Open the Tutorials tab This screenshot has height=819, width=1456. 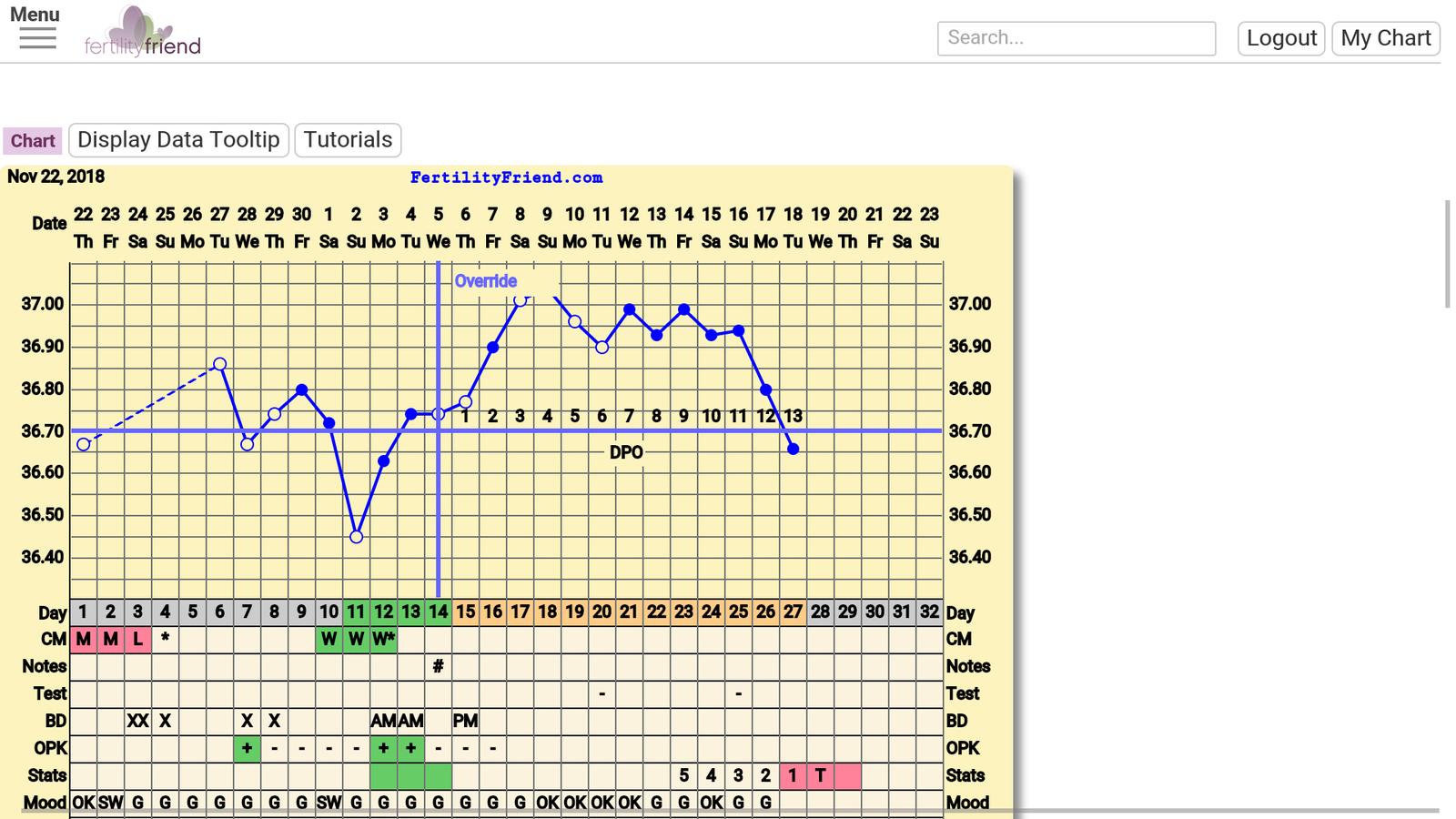pyautogui.click(x=348, y=140)
